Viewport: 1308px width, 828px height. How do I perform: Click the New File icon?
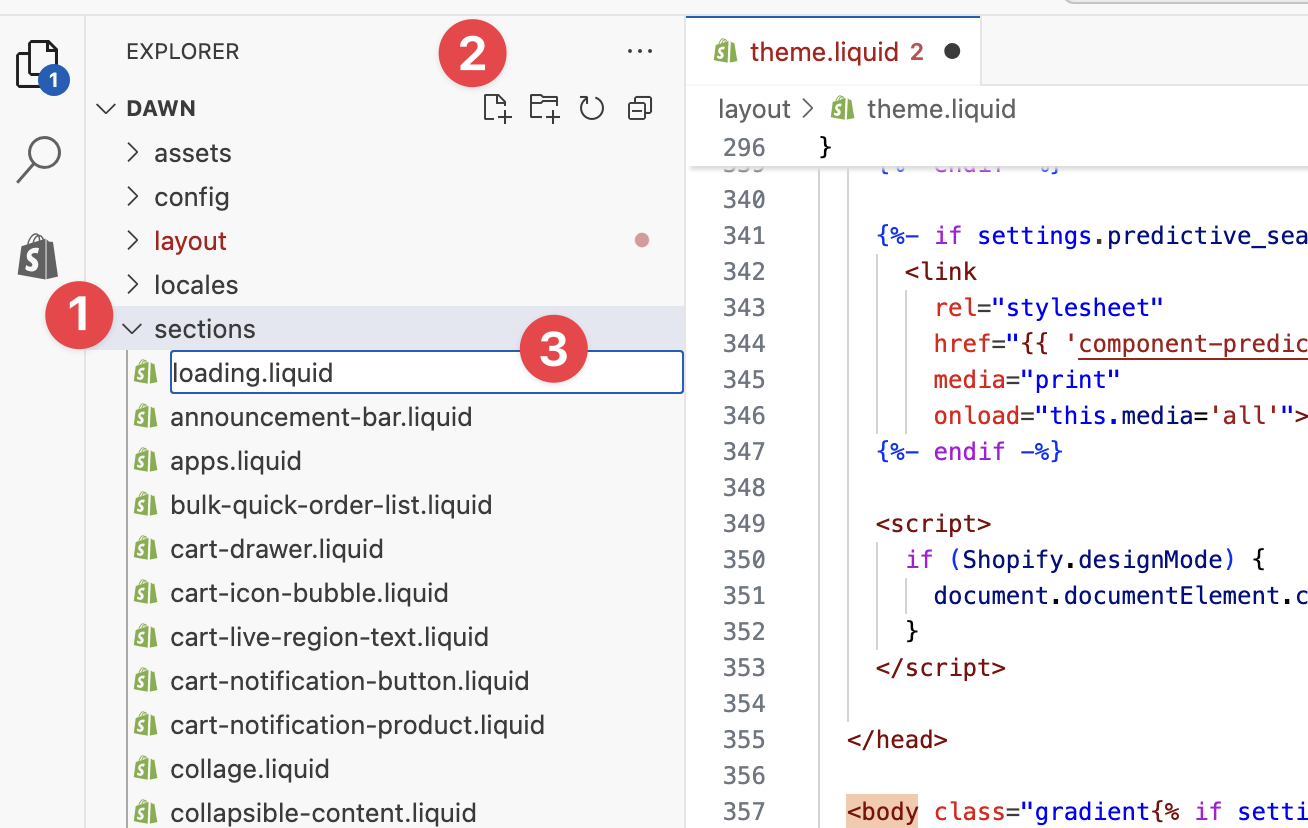(x=497, y=108)
